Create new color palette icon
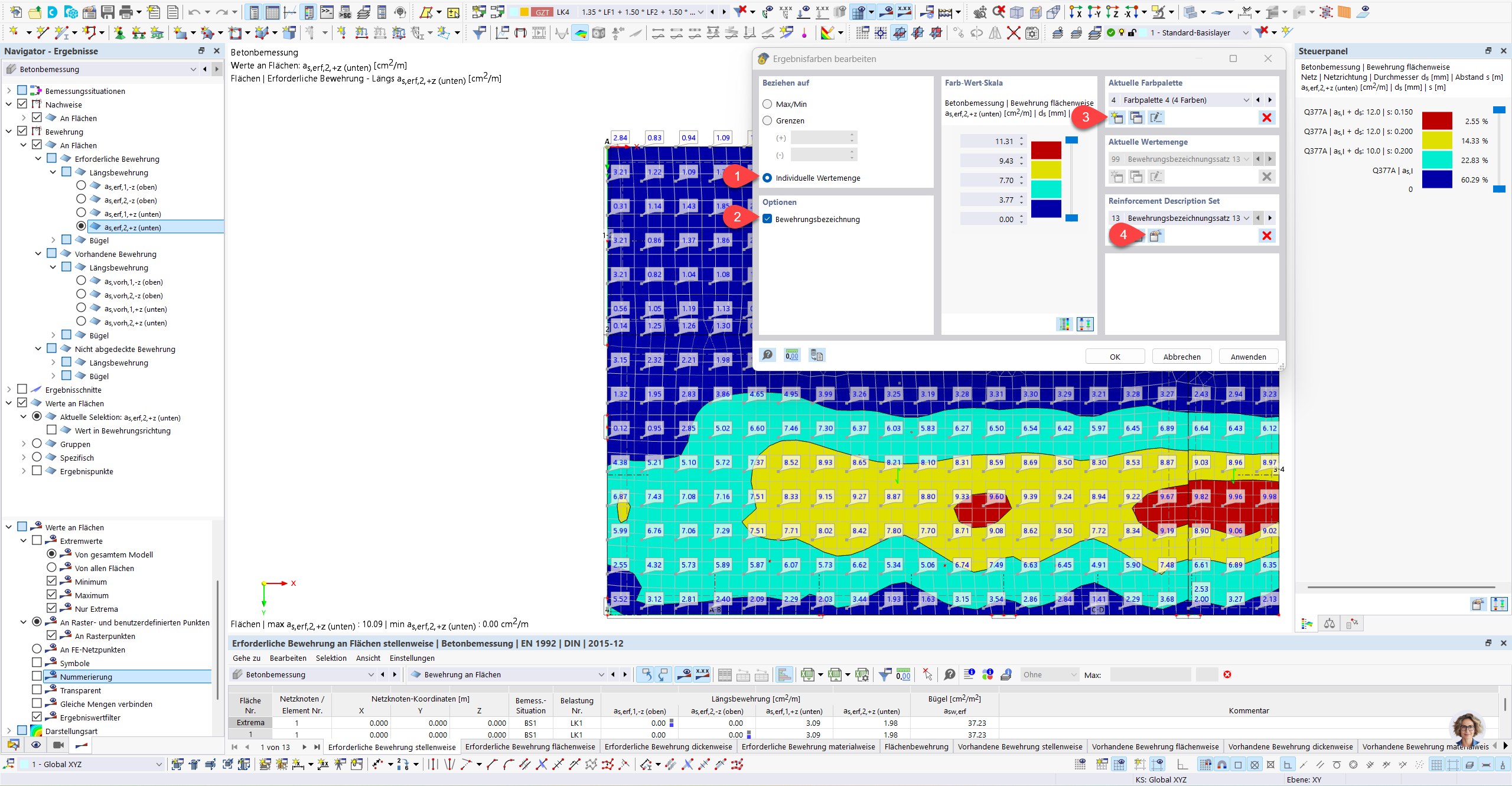This screenshot has width=1512, height=786. (x=1116, y=118)
